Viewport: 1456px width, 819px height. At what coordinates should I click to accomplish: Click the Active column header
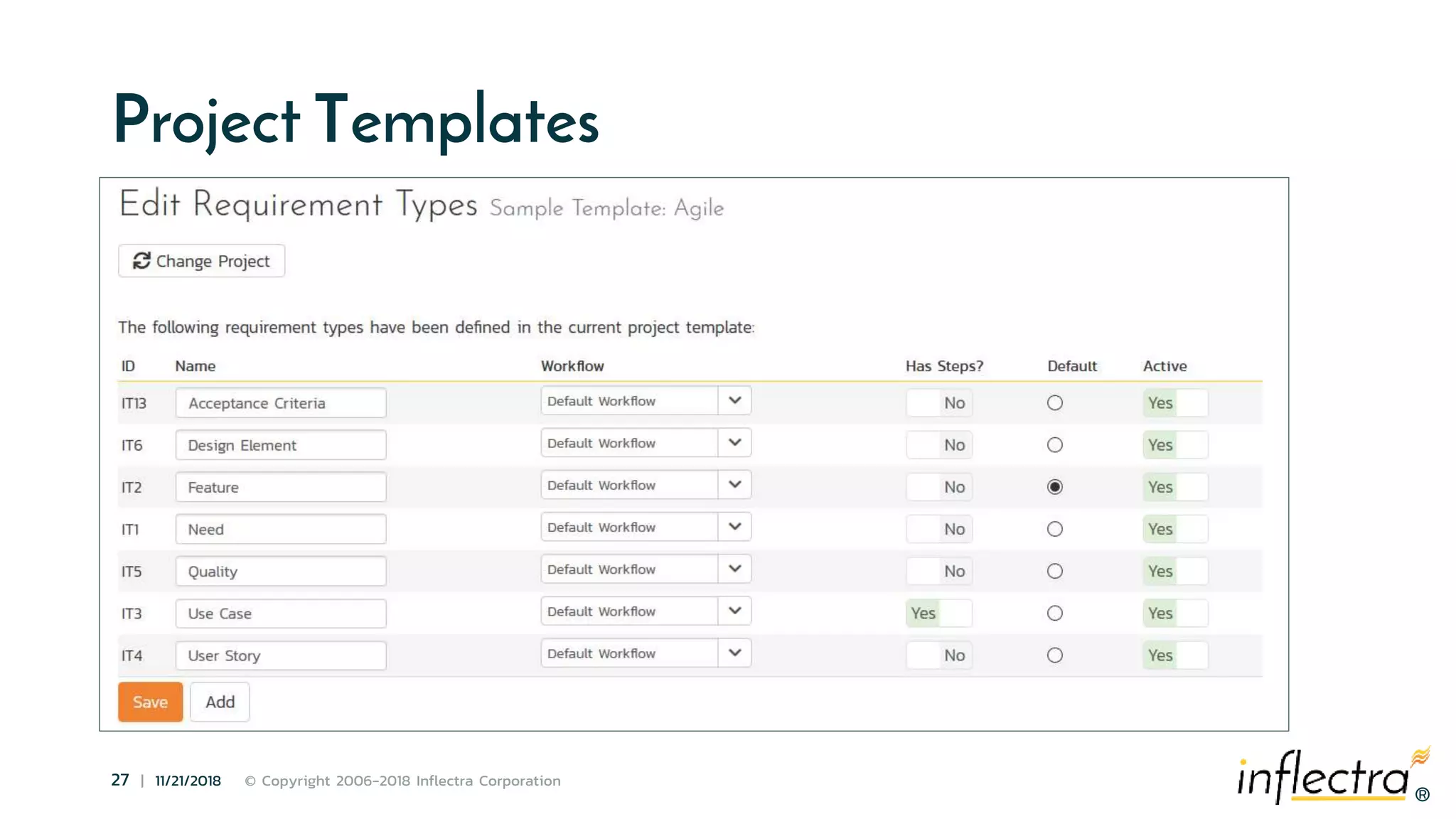(1165, 366)
